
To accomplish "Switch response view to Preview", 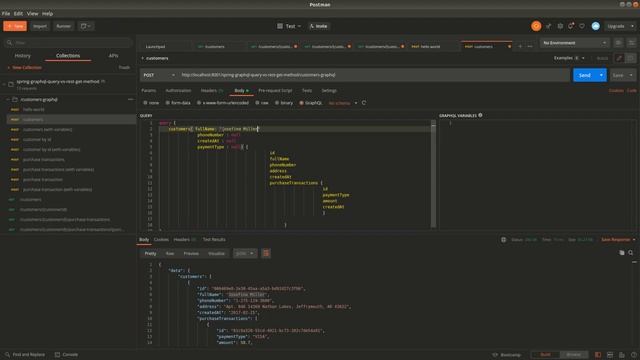I will click(x=191, y=253).
